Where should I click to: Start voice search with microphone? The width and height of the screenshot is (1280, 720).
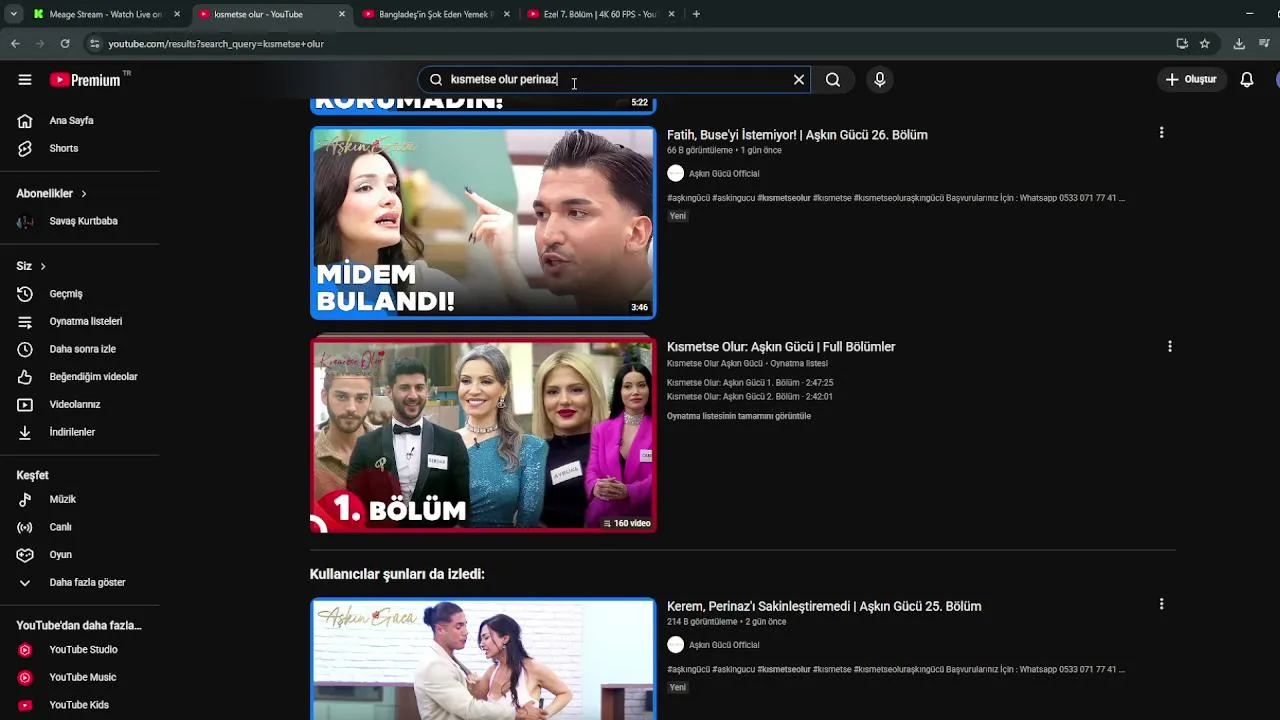879,80
